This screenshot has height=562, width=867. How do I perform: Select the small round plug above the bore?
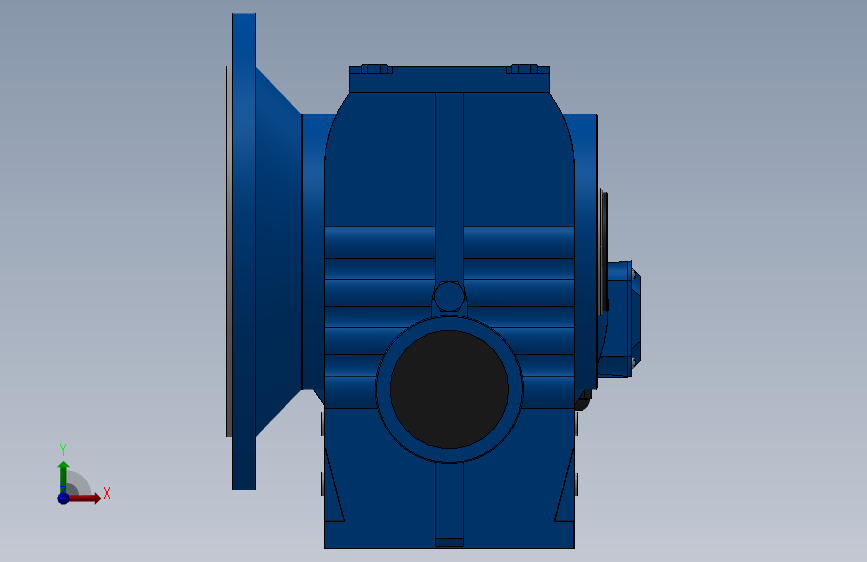pos(449,296)
